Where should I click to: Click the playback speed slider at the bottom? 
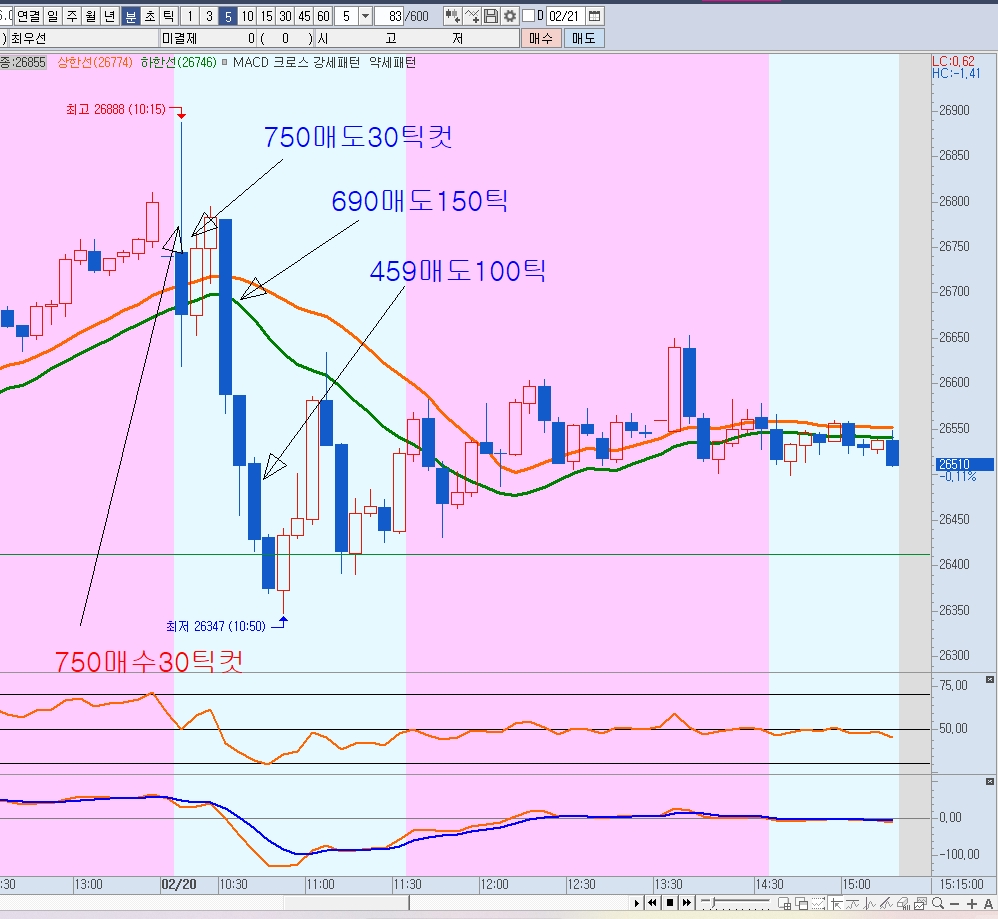[x=734, y=904]
